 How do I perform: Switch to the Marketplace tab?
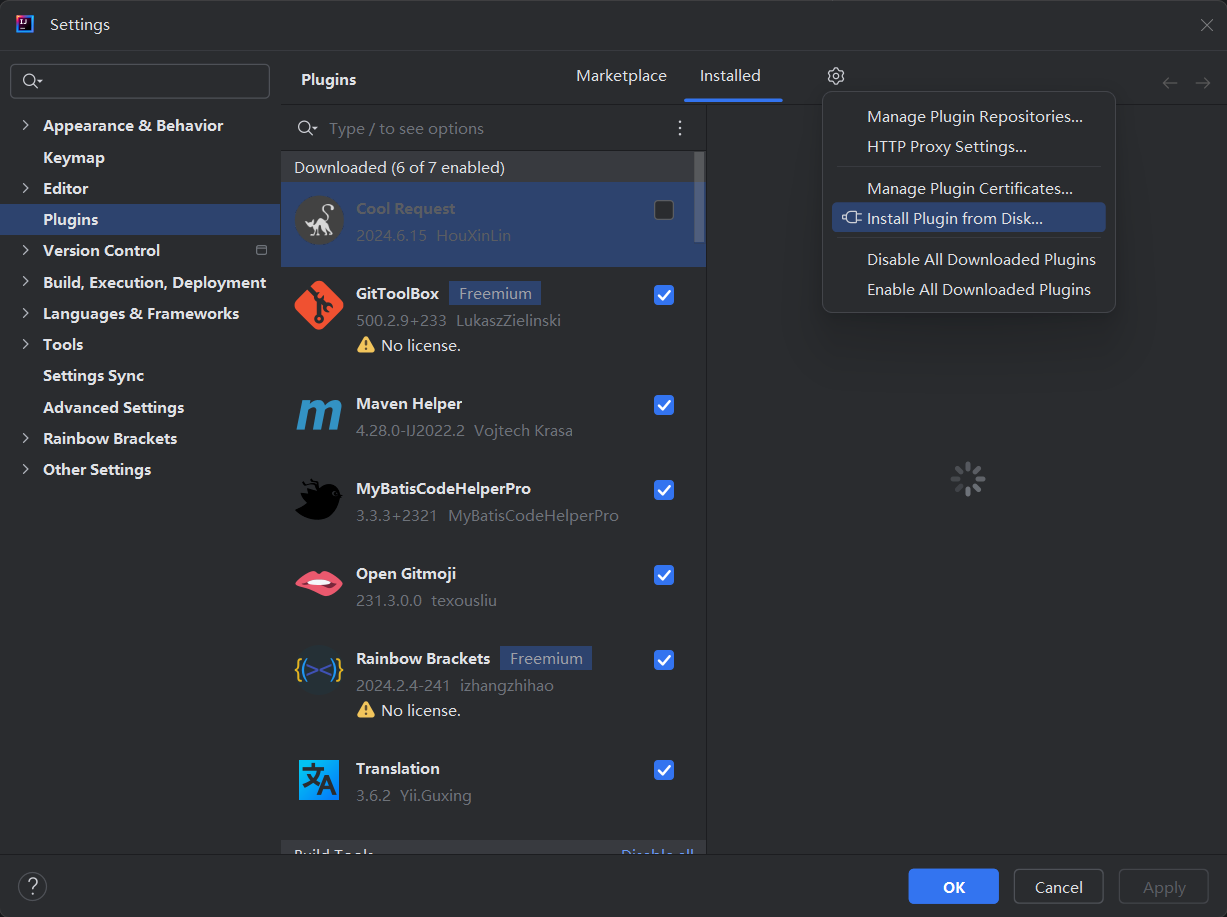[x=621, y=76]
